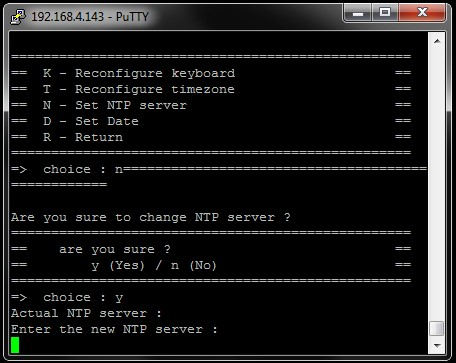This screenshot has width=456, height=363.
Task: Click the 'Actual NTP server :' line
Action: tap(86, 313)
